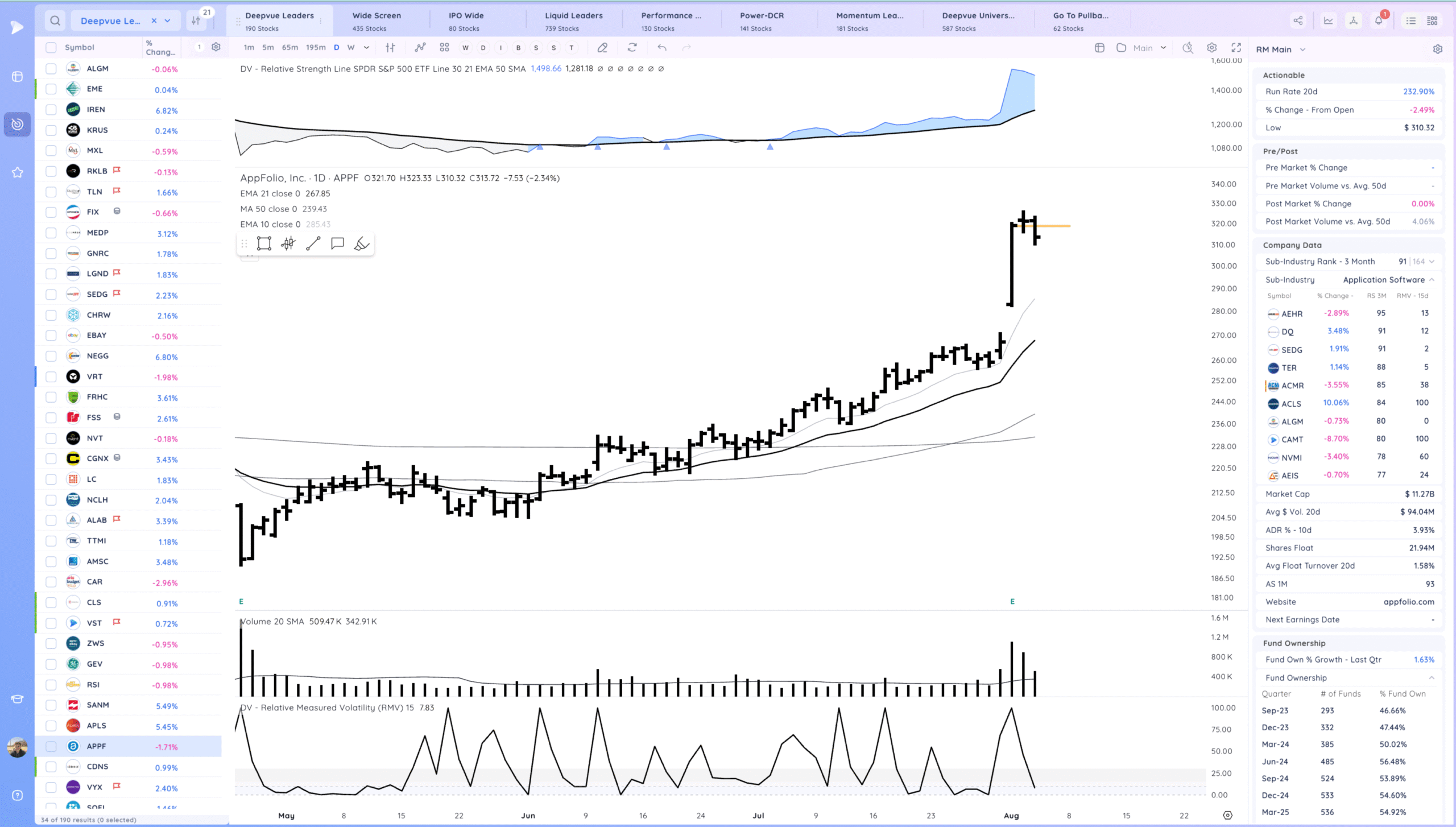The image size is (1456, 827).
Task: Sort by % Change column header
Action: (x=160, y=47)
